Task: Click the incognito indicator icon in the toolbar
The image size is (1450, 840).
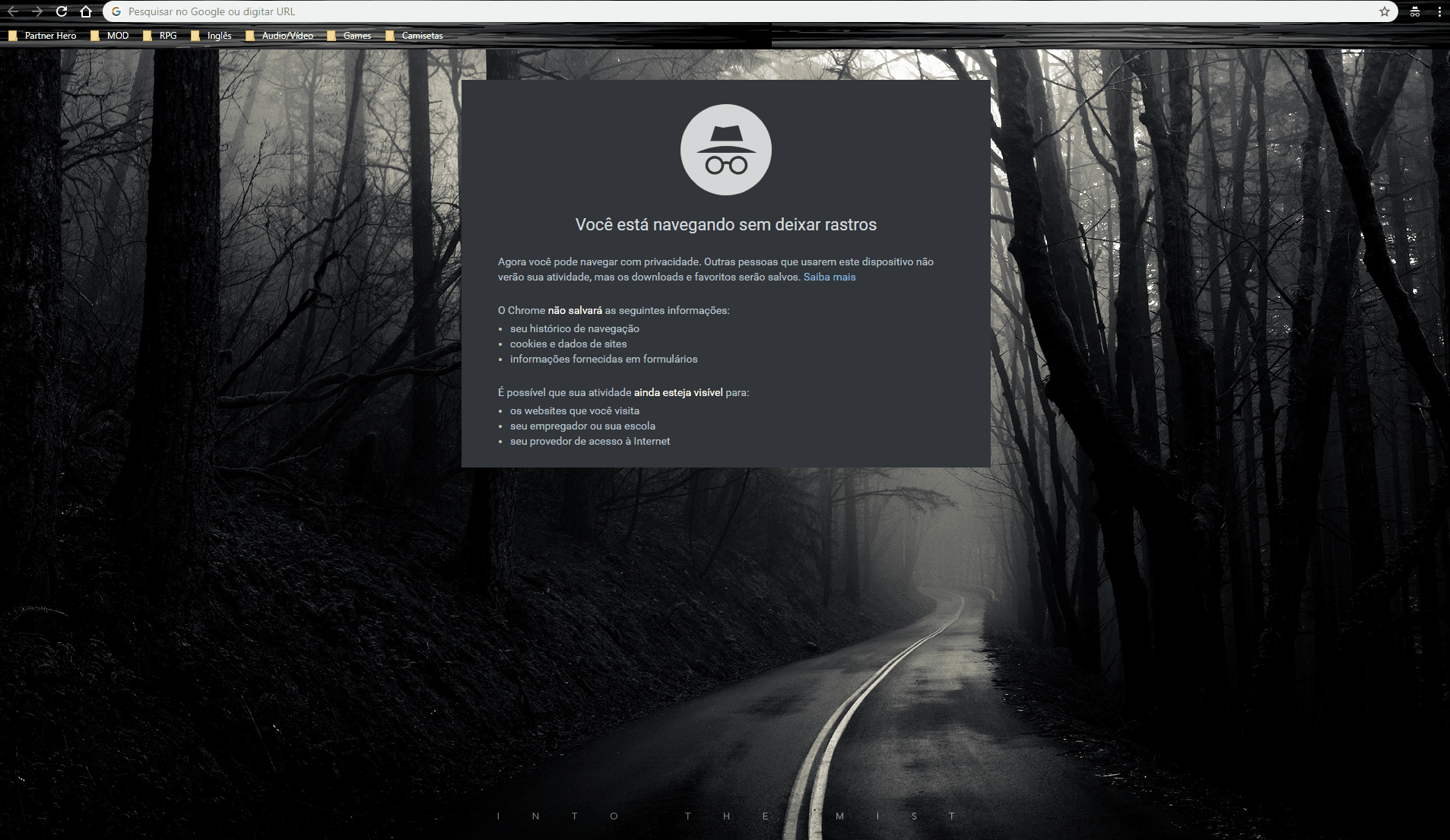Action: pyautogui.click(x=1415, y=11)
